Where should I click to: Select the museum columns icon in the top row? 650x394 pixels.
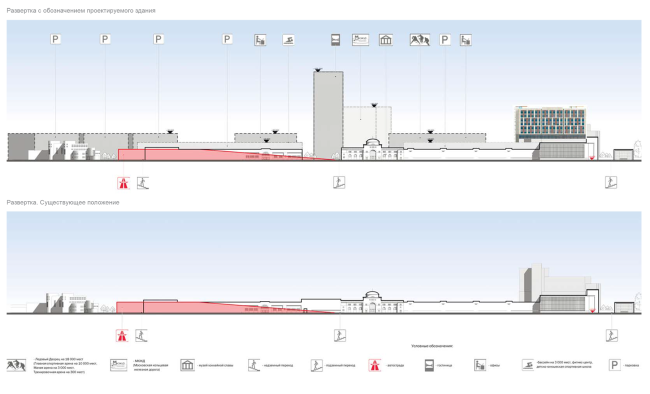386,40
